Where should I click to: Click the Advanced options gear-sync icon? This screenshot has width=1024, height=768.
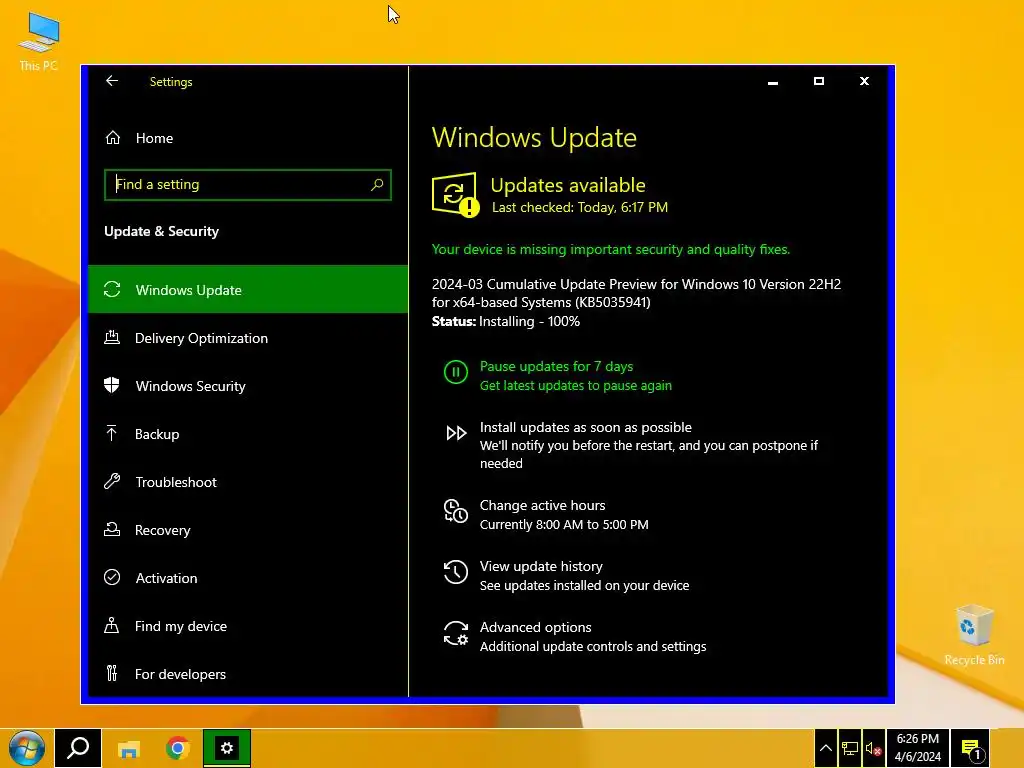(456, 633)
